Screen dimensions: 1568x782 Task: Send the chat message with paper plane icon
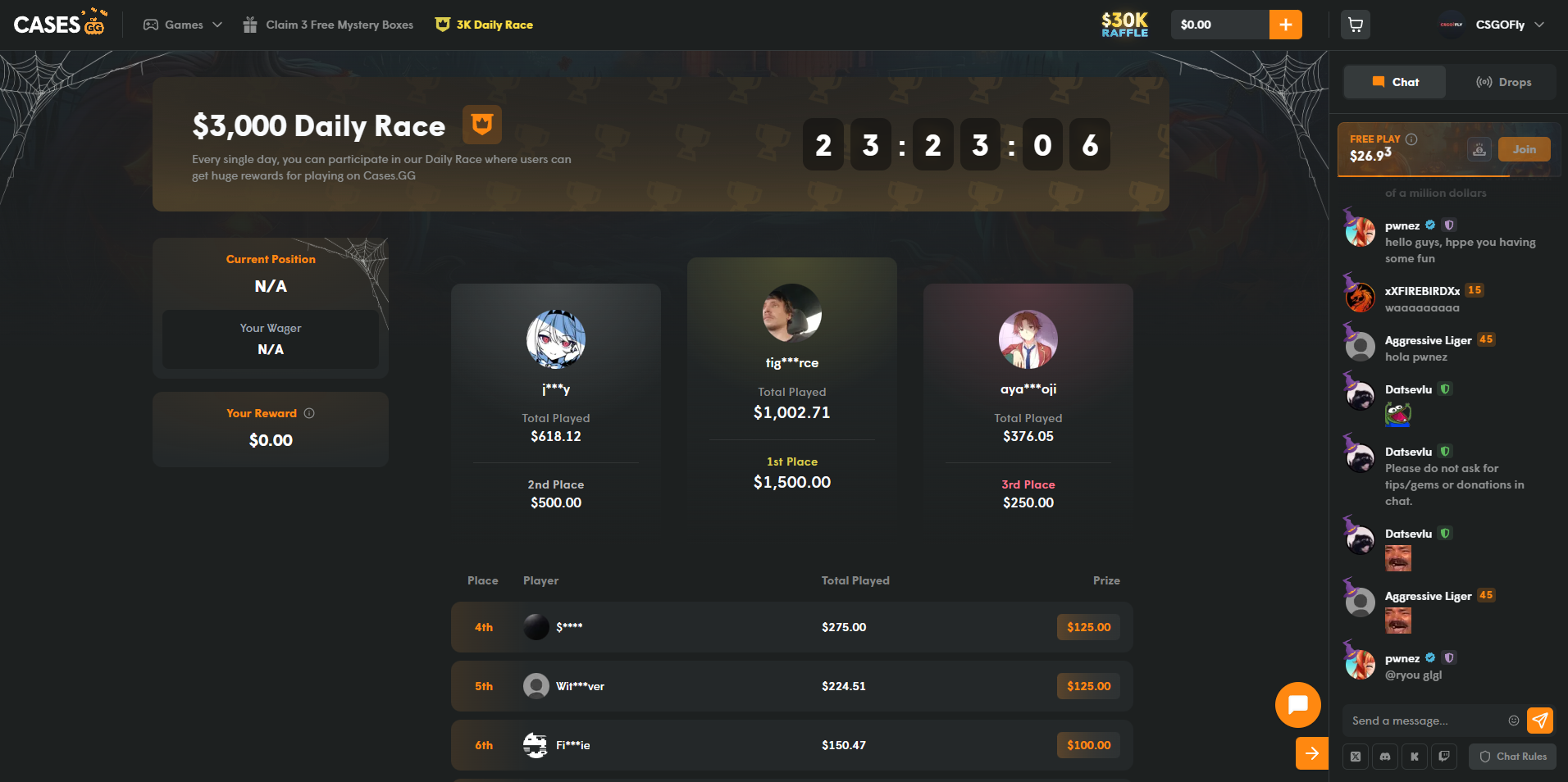1540,721
